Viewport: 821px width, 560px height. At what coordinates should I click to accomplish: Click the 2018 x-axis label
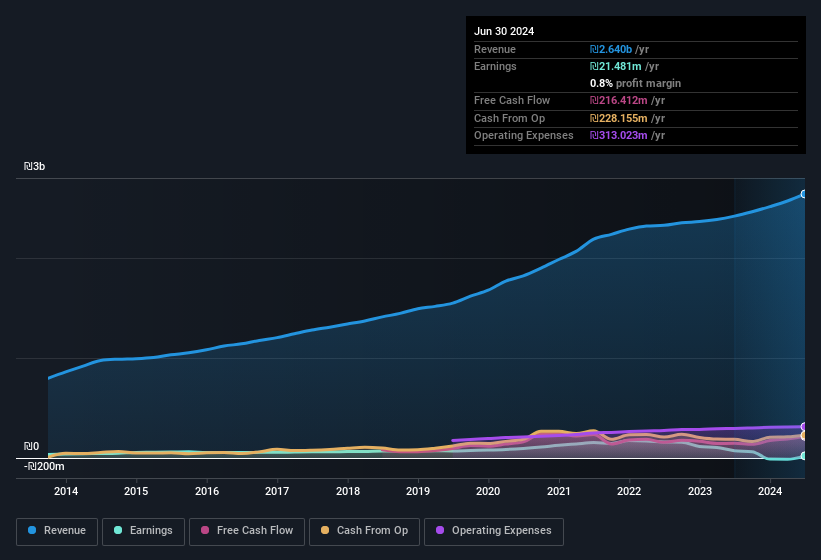(x=348, y=491)
